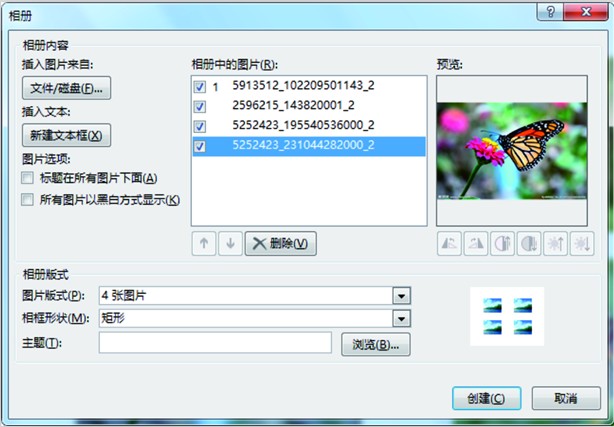The width and height of the screenshot is (614, 427).
Task: Select list entry 5252423_231044282000_2
Action: pyautogui.click(x=309, y=146)
